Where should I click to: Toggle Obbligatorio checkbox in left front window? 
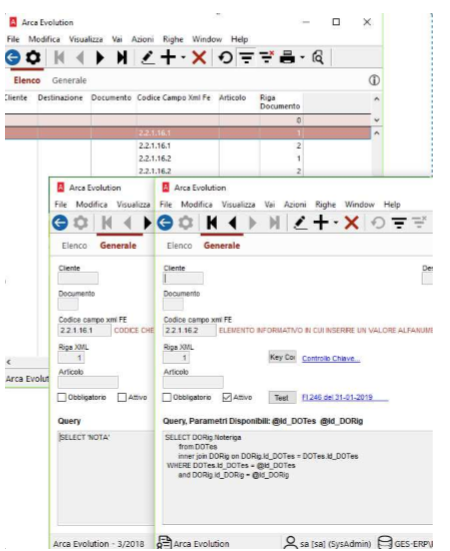62,397
